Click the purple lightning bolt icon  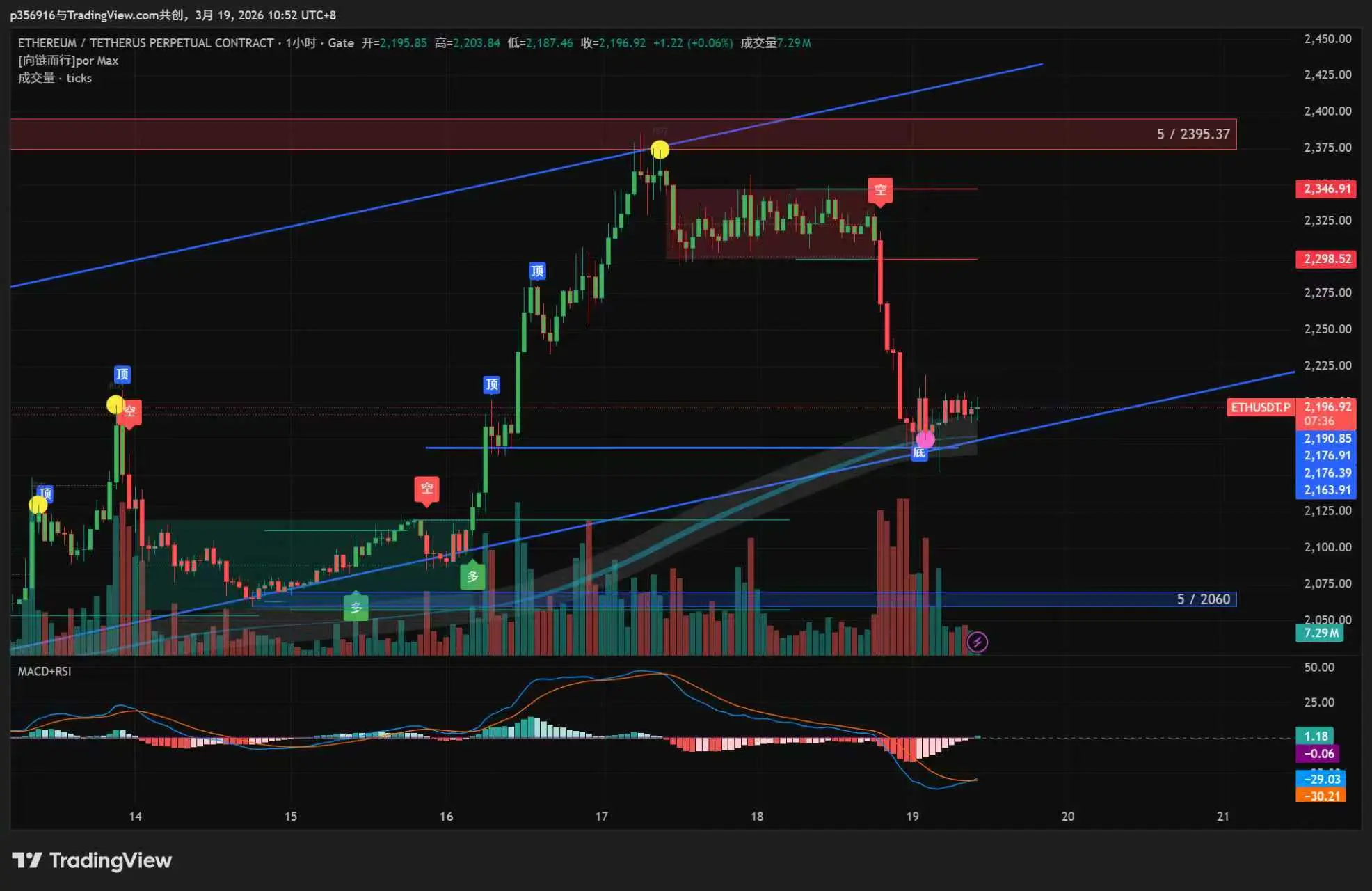(977, 642)
